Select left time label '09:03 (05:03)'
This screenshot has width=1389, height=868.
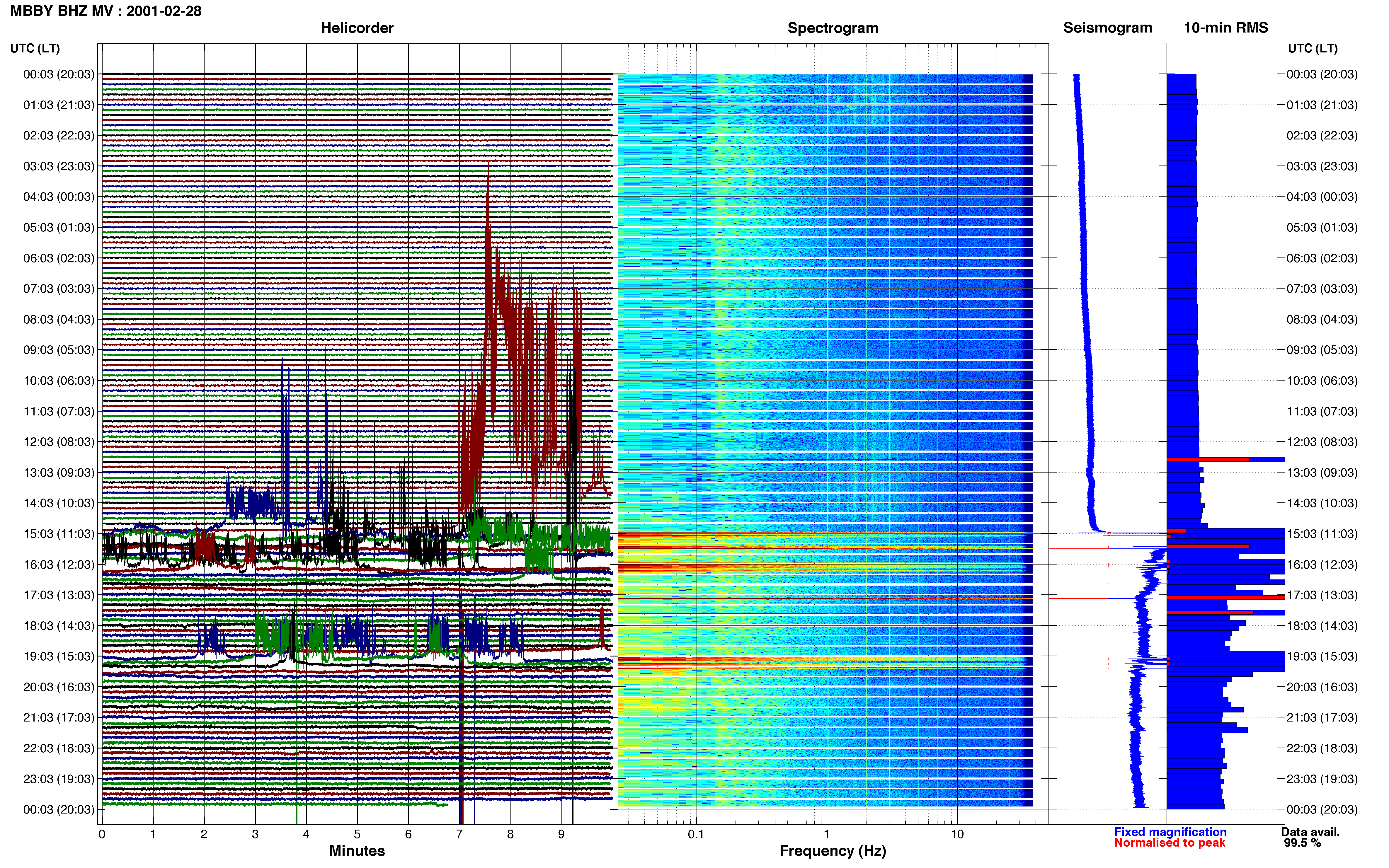[x=59, y=350]
